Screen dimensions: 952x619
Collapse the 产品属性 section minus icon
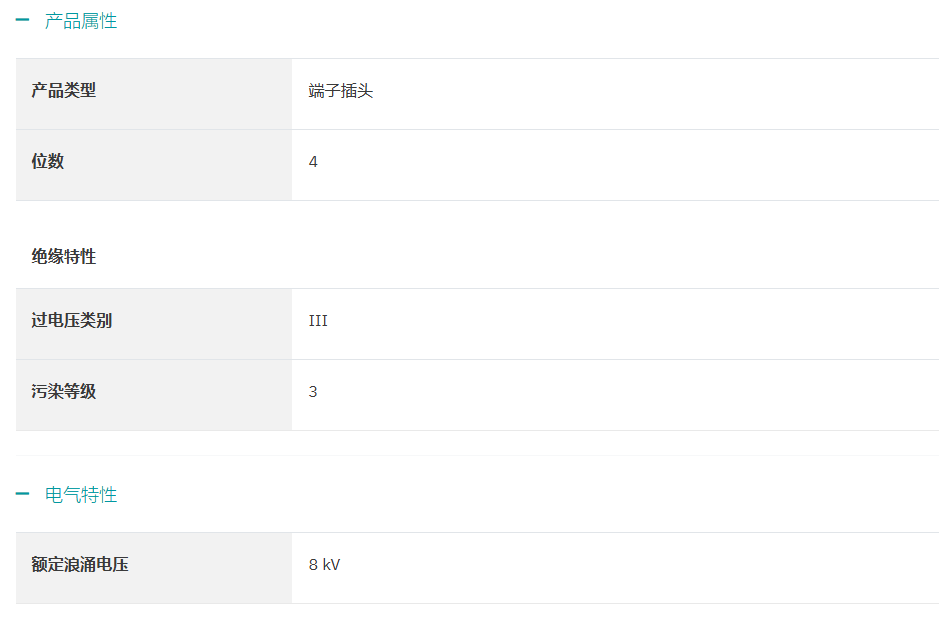point(22,20)
